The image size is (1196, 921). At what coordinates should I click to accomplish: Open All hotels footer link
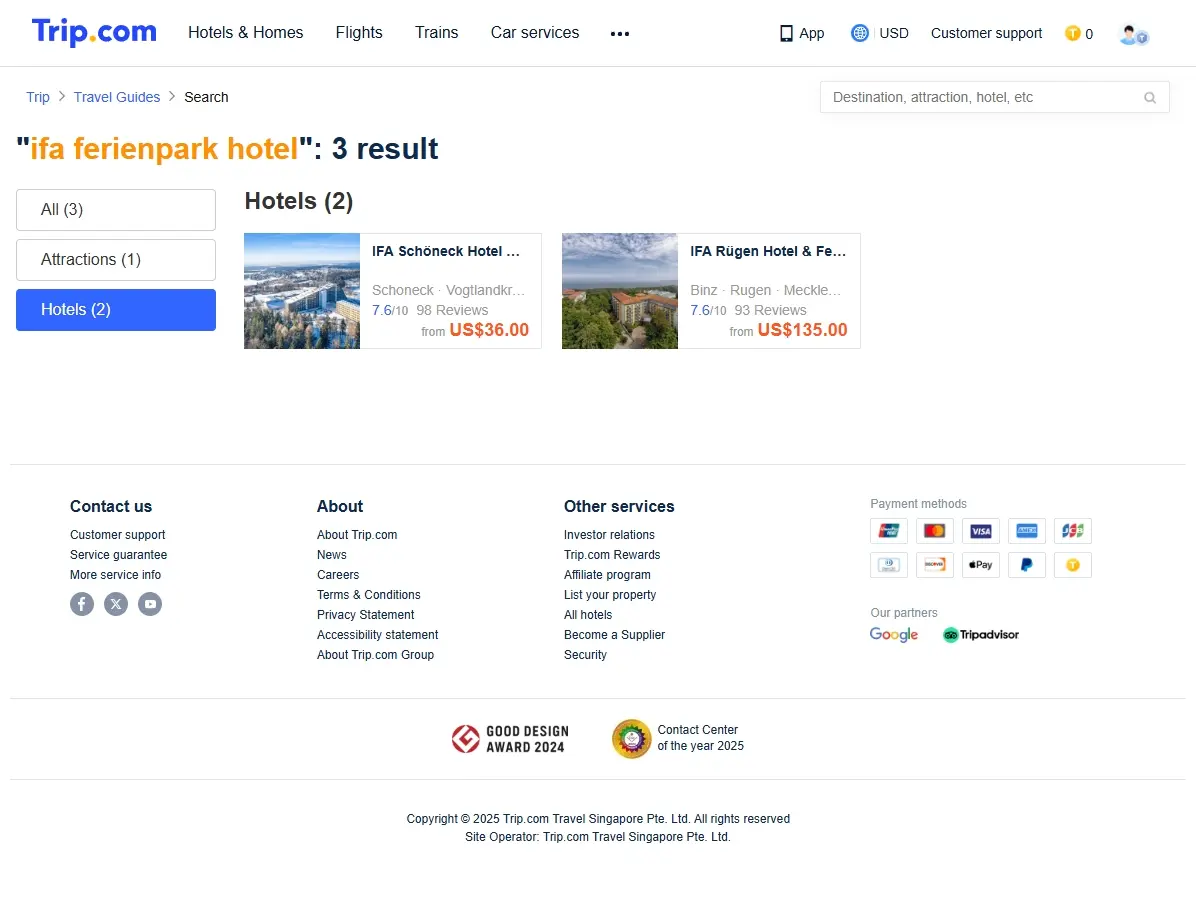pyautogui.click(x=587, y=615)
